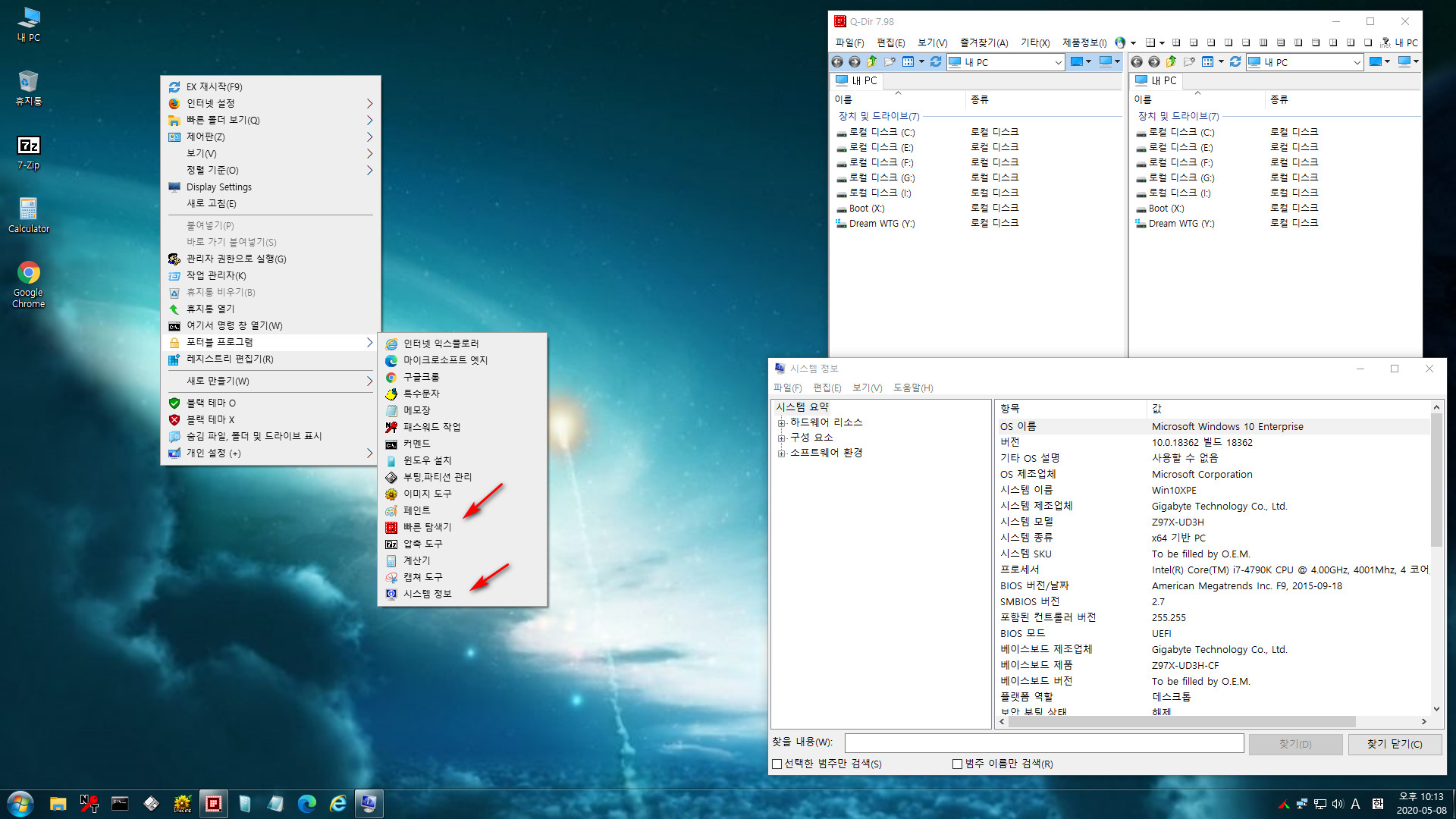Click the system info taskbar icon
This screenshot has width=1456, height=819.
click(369, 804)
